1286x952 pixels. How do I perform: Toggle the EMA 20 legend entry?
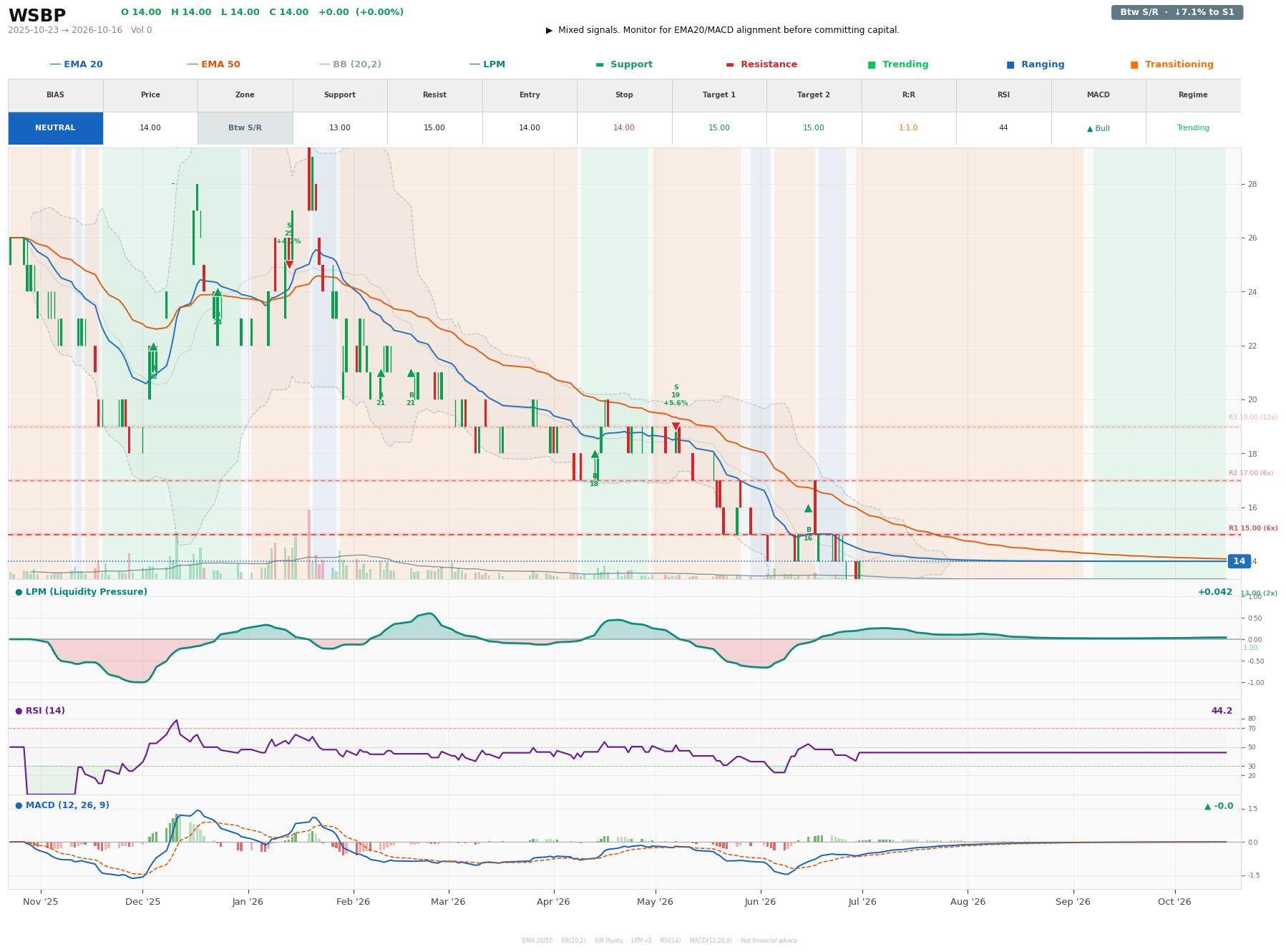(x=76, y=64)
